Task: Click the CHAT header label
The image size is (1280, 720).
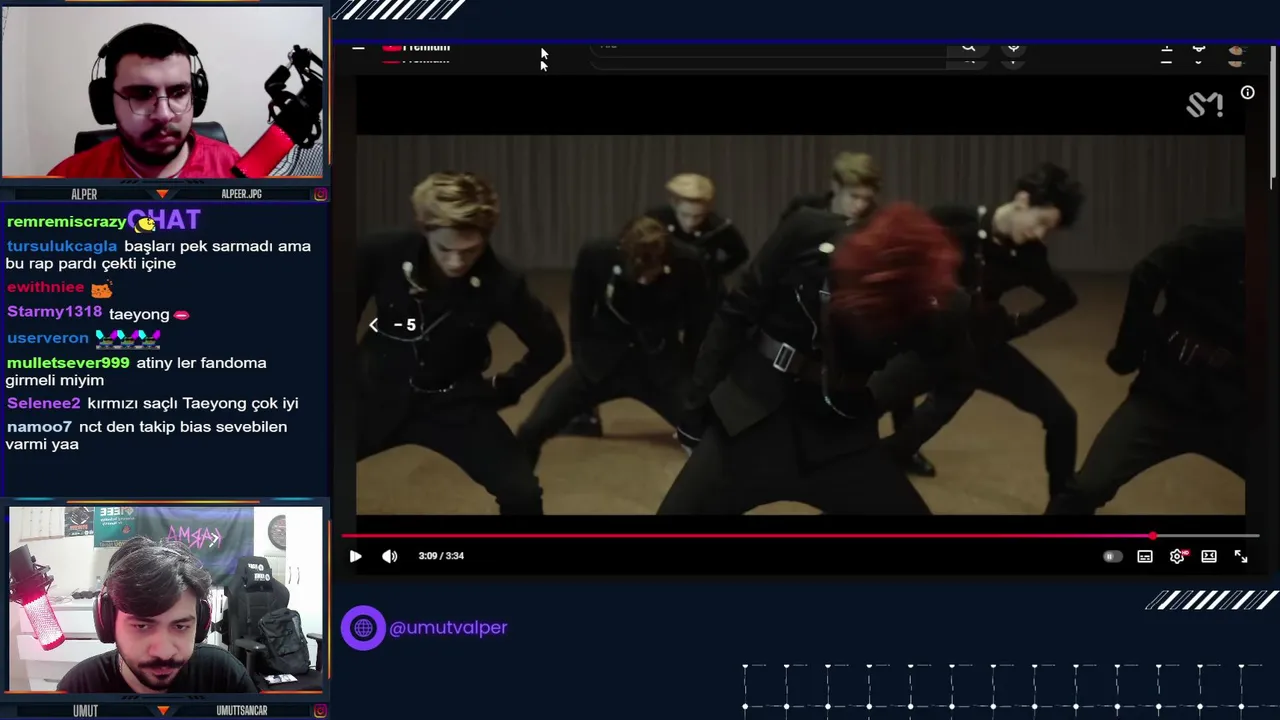Action: click(164, 220)
